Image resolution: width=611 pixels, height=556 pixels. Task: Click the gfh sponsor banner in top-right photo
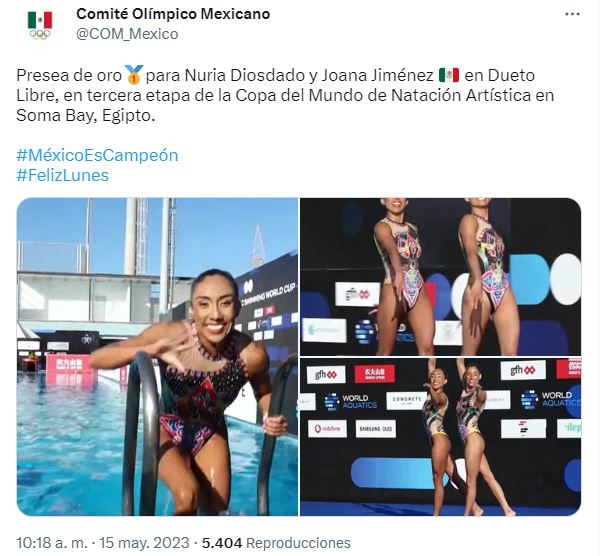[x=357, y=294]
